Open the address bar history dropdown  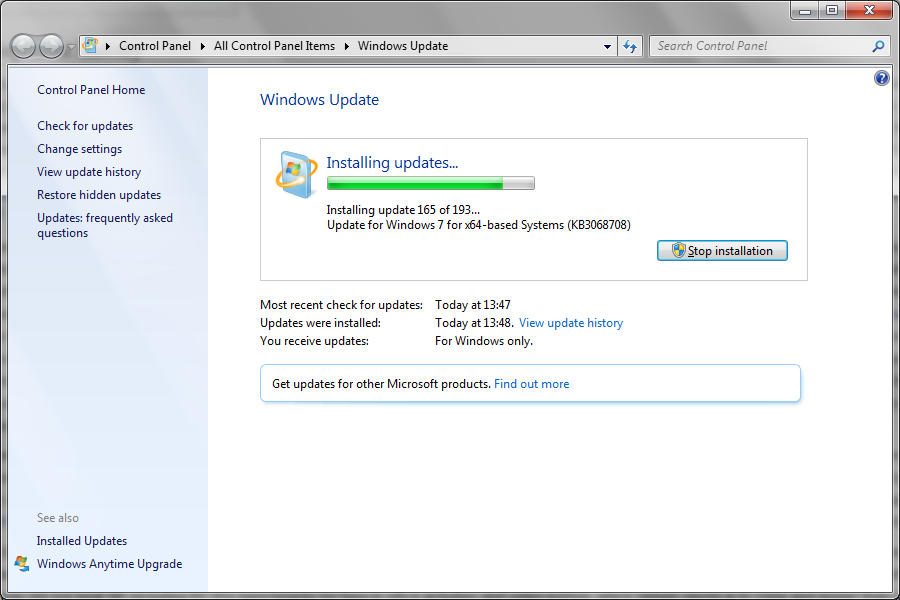607,47
